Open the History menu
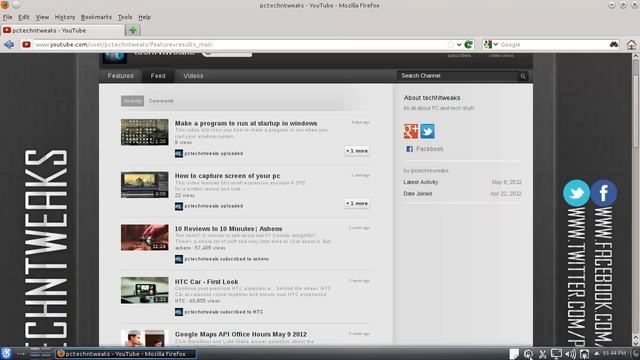640x360 pixels. pos(65,17)
